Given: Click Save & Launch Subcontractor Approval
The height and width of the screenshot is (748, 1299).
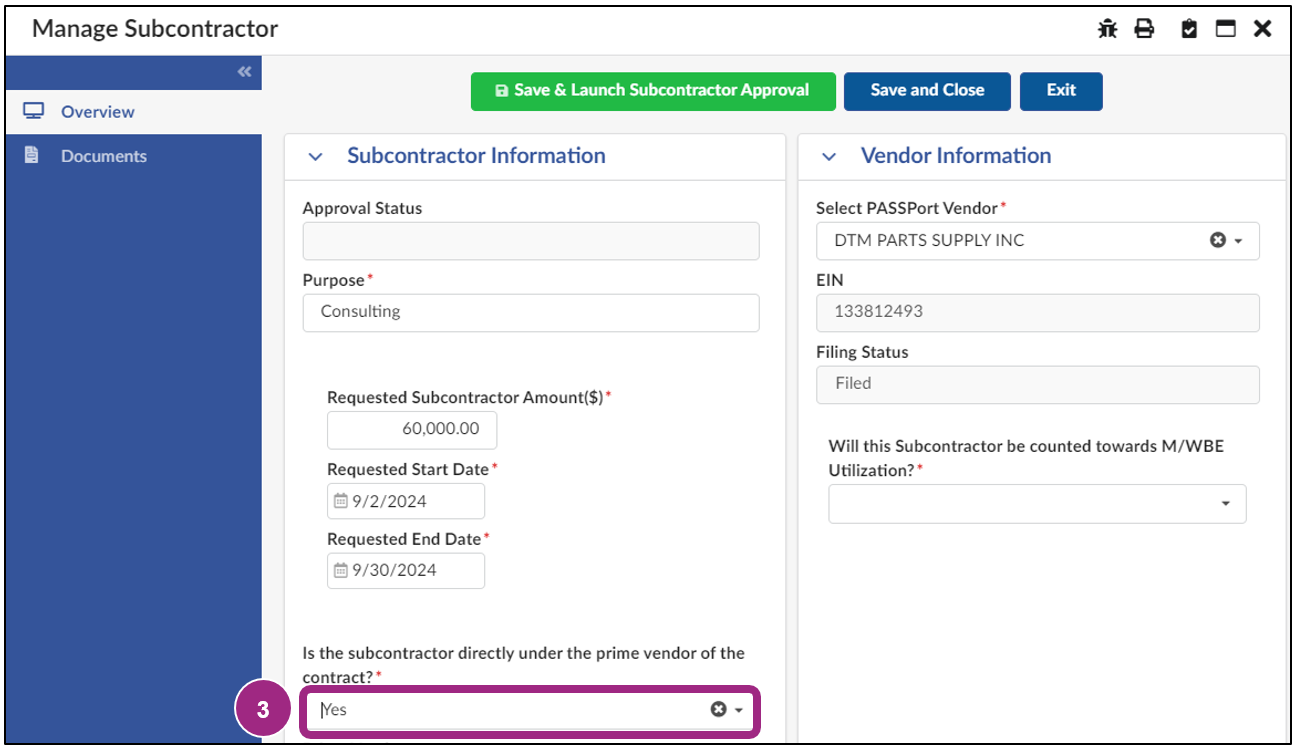Looking at the screenshot, I should (x=653, y=90).
